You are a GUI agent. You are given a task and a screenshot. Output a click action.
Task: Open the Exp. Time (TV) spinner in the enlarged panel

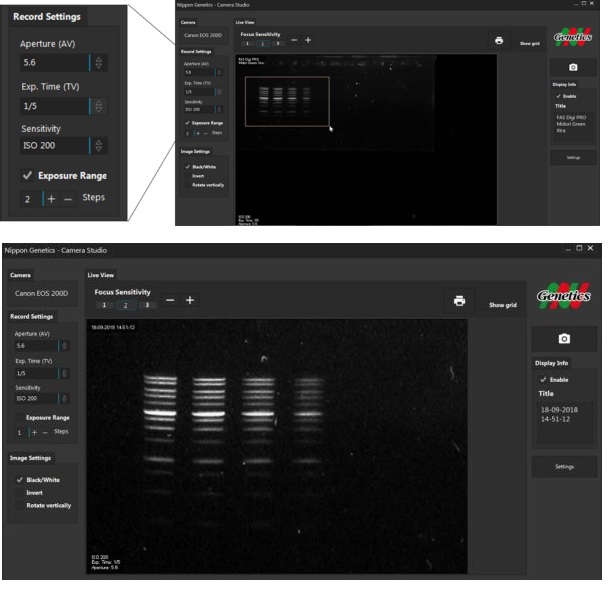coord(96,104)
